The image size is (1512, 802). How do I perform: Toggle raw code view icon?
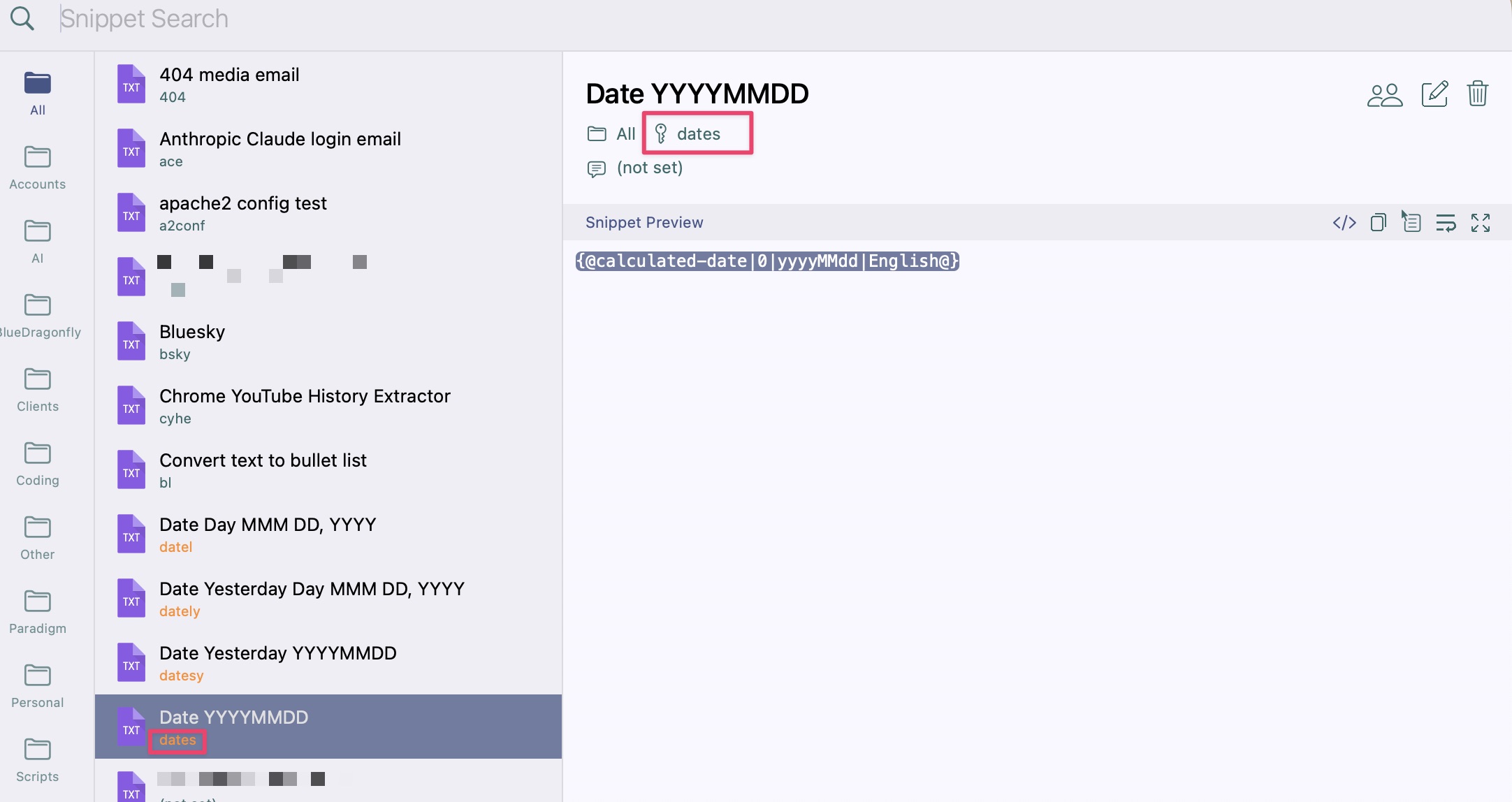pos(1344,223)
